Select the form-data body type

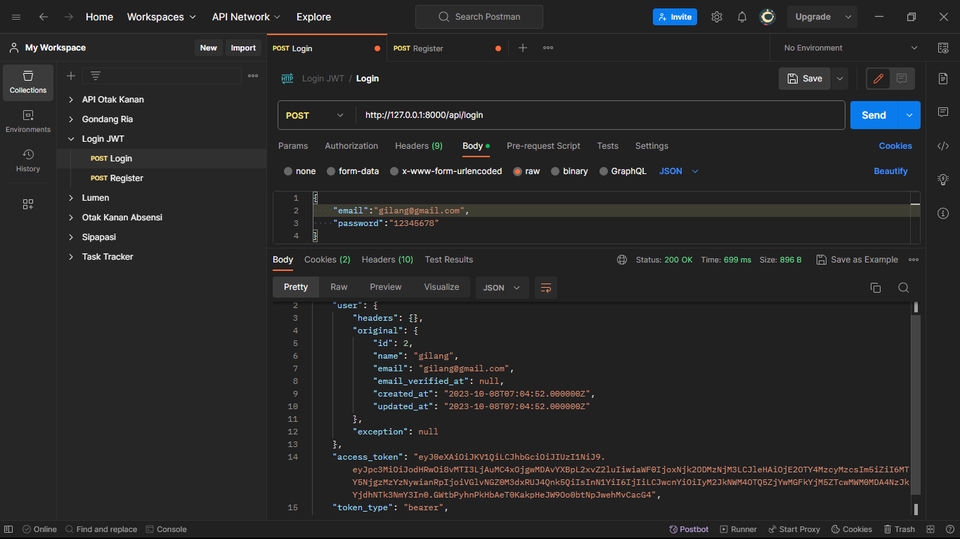coord(332,171)
